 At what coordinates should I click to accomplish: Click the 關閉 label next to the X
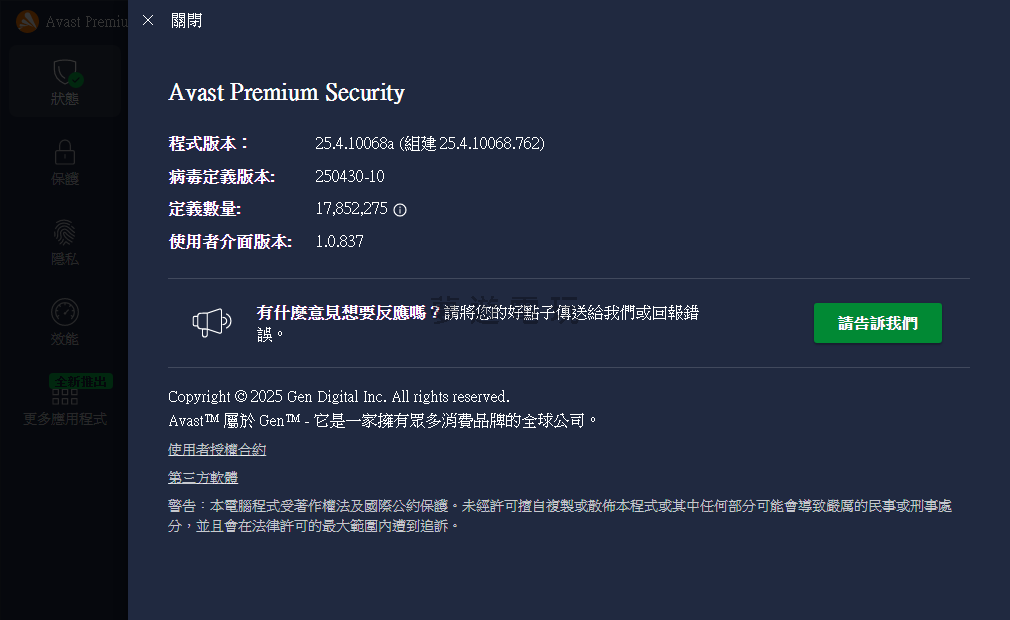point(187,21)
